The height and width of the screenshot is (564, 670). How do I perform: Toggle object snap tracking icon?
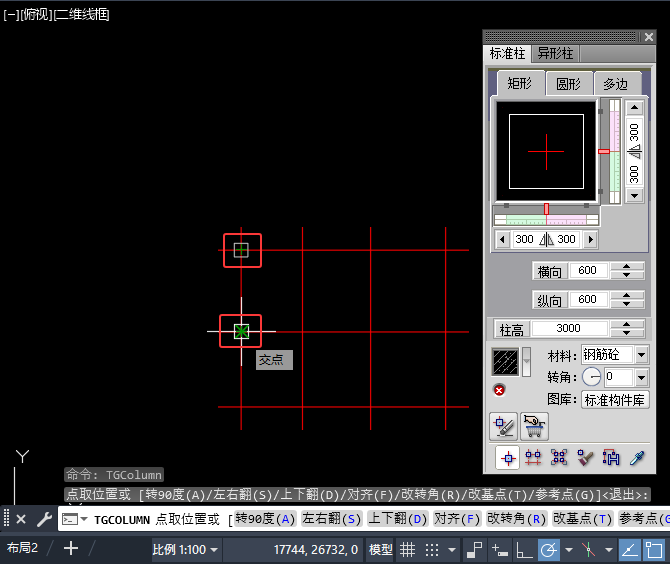pyautogui.click(x=630, y=549)
